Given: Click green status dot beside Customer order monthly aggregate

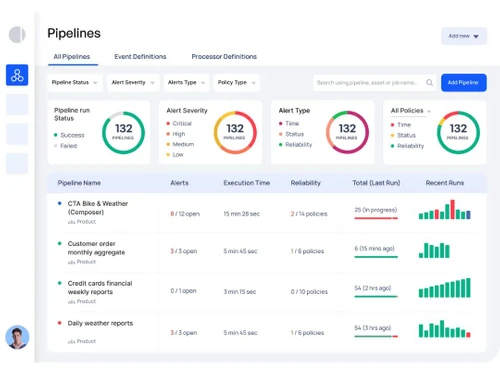Looking at the screenshot, I should click(60, 243).
